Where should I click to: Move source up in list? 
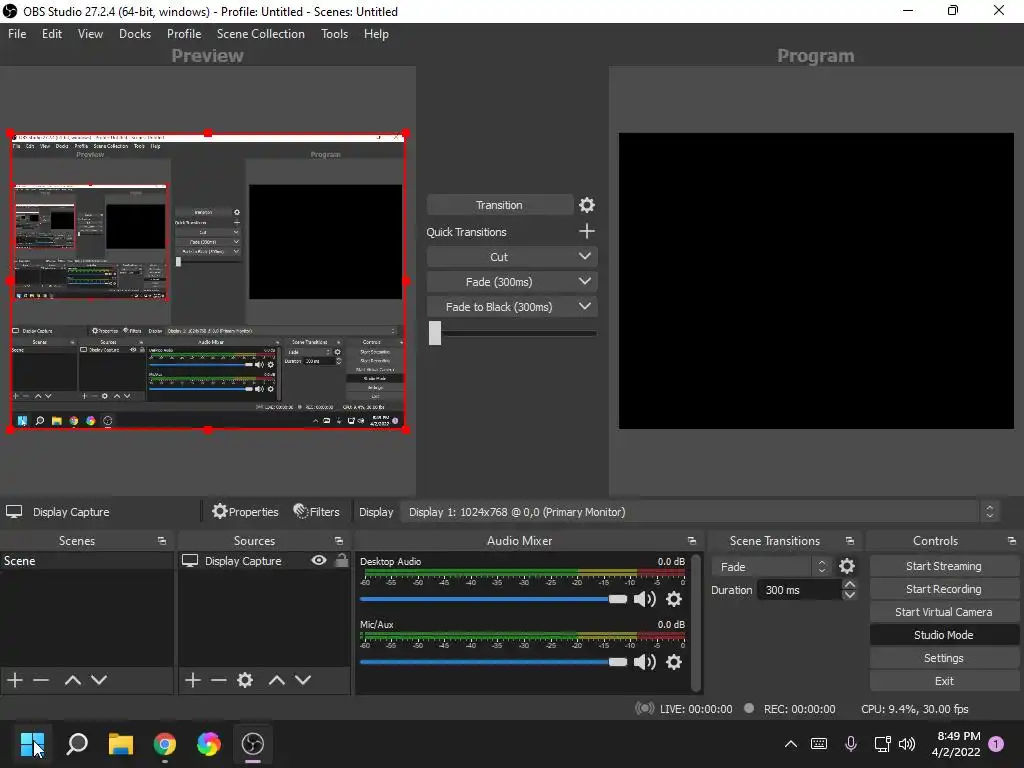[277, 680]
